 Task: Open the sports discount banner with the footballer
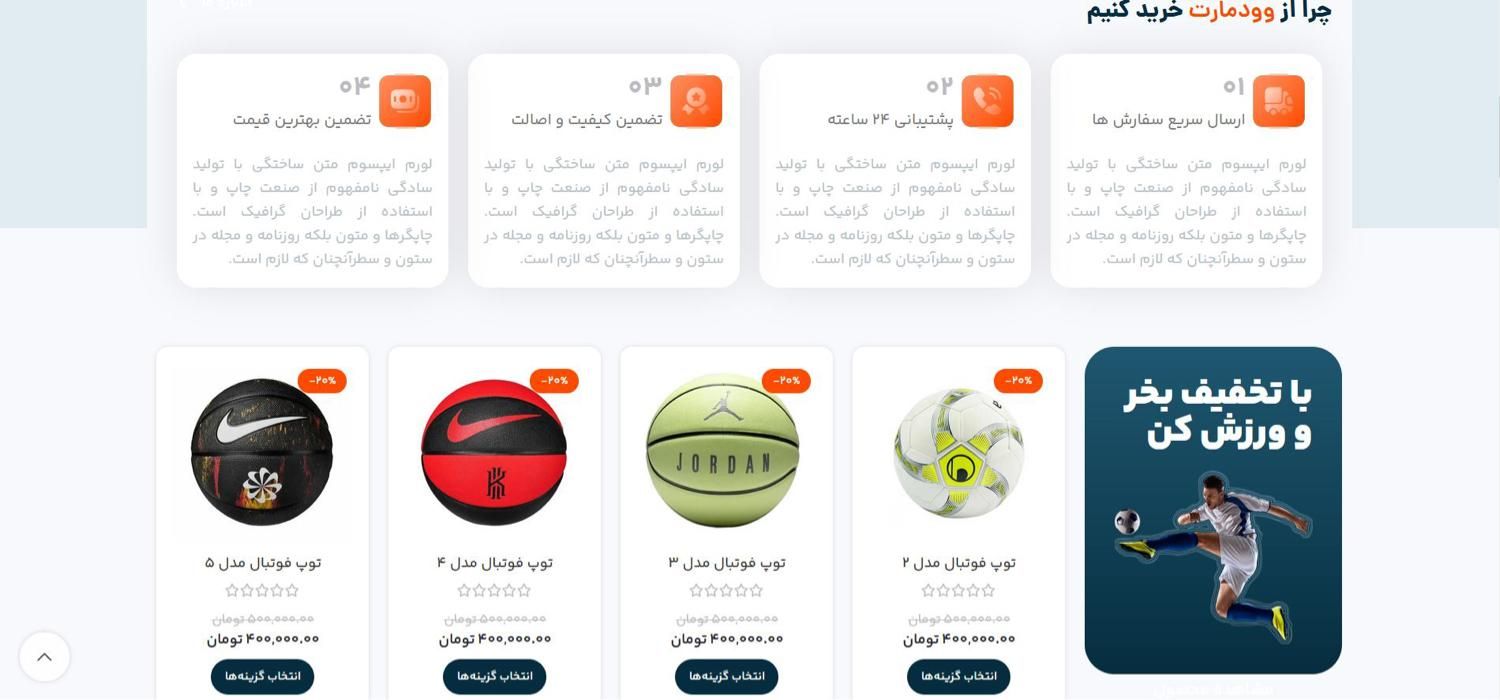(x=1213, y=510)
